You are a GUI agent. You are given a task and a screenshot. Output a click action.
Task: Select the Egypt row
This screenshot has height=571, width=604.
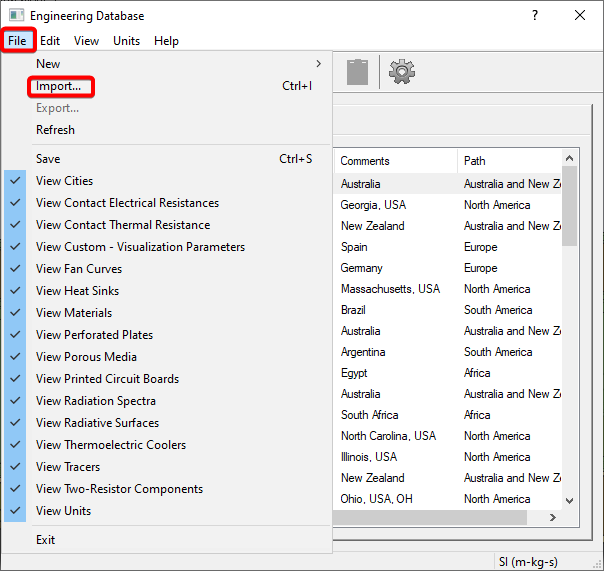448,373
